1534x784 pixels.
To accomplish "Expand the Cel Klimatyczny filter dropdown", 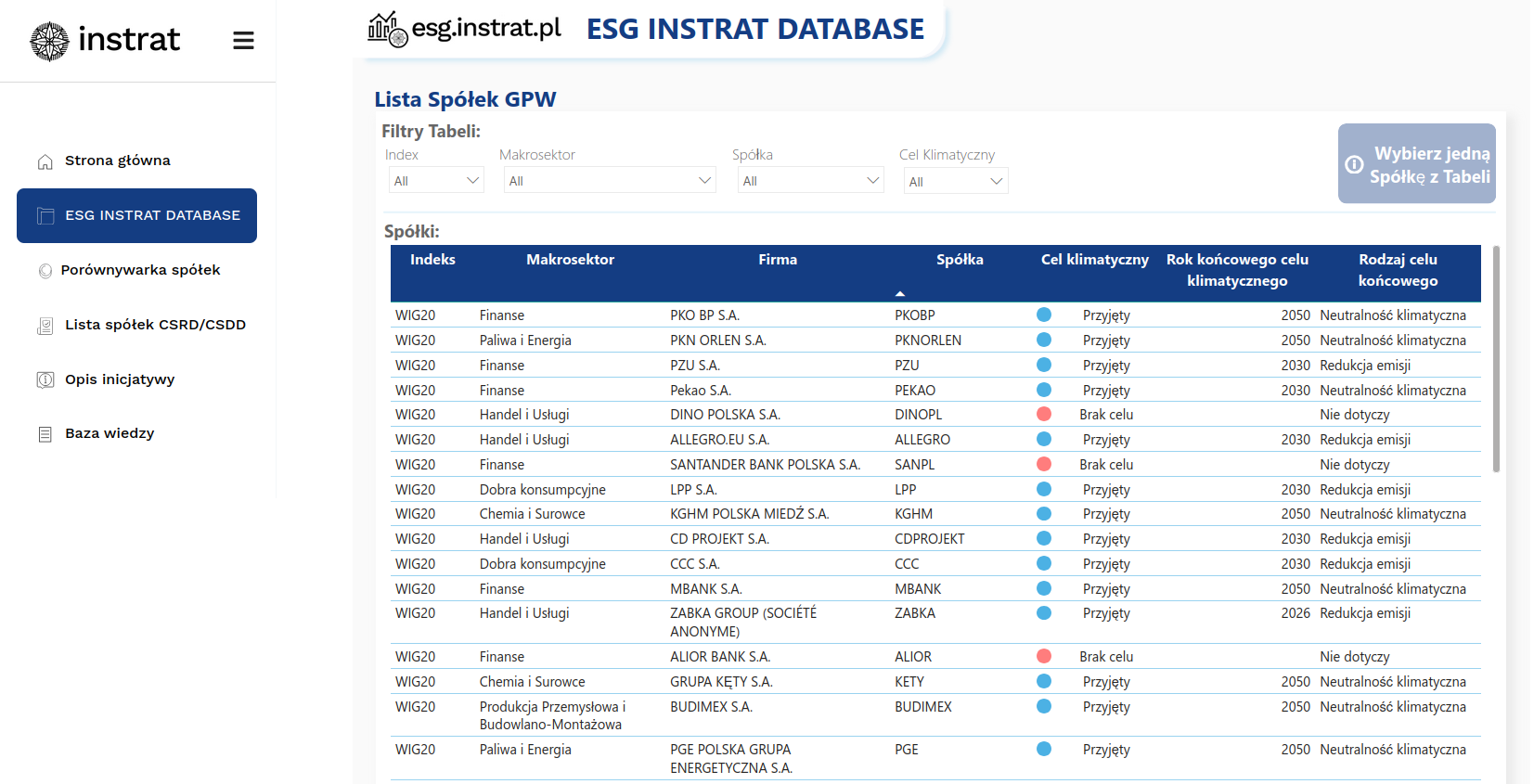I will pos(956,181).
